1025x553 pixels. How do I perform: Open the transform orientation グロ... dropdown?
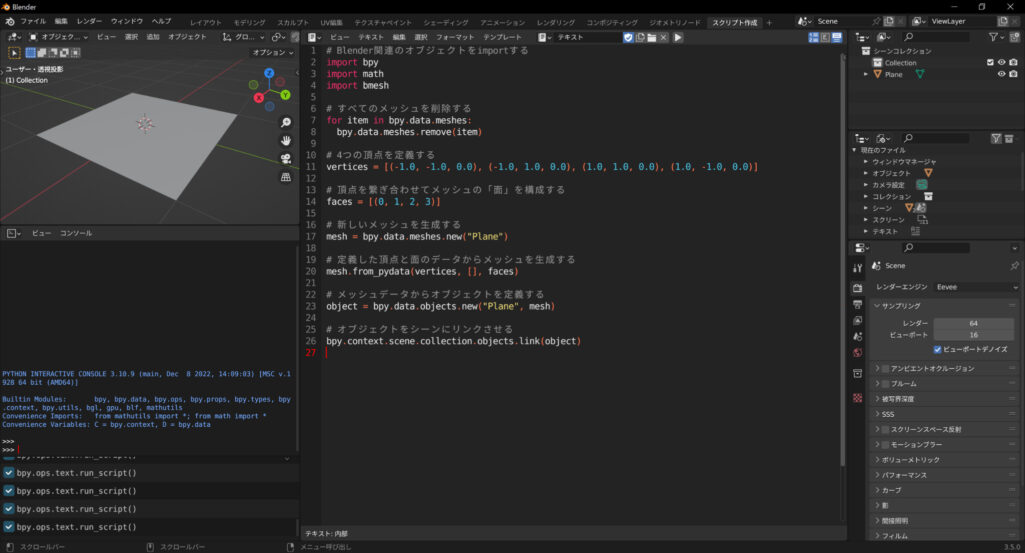[x=244, y=37]
